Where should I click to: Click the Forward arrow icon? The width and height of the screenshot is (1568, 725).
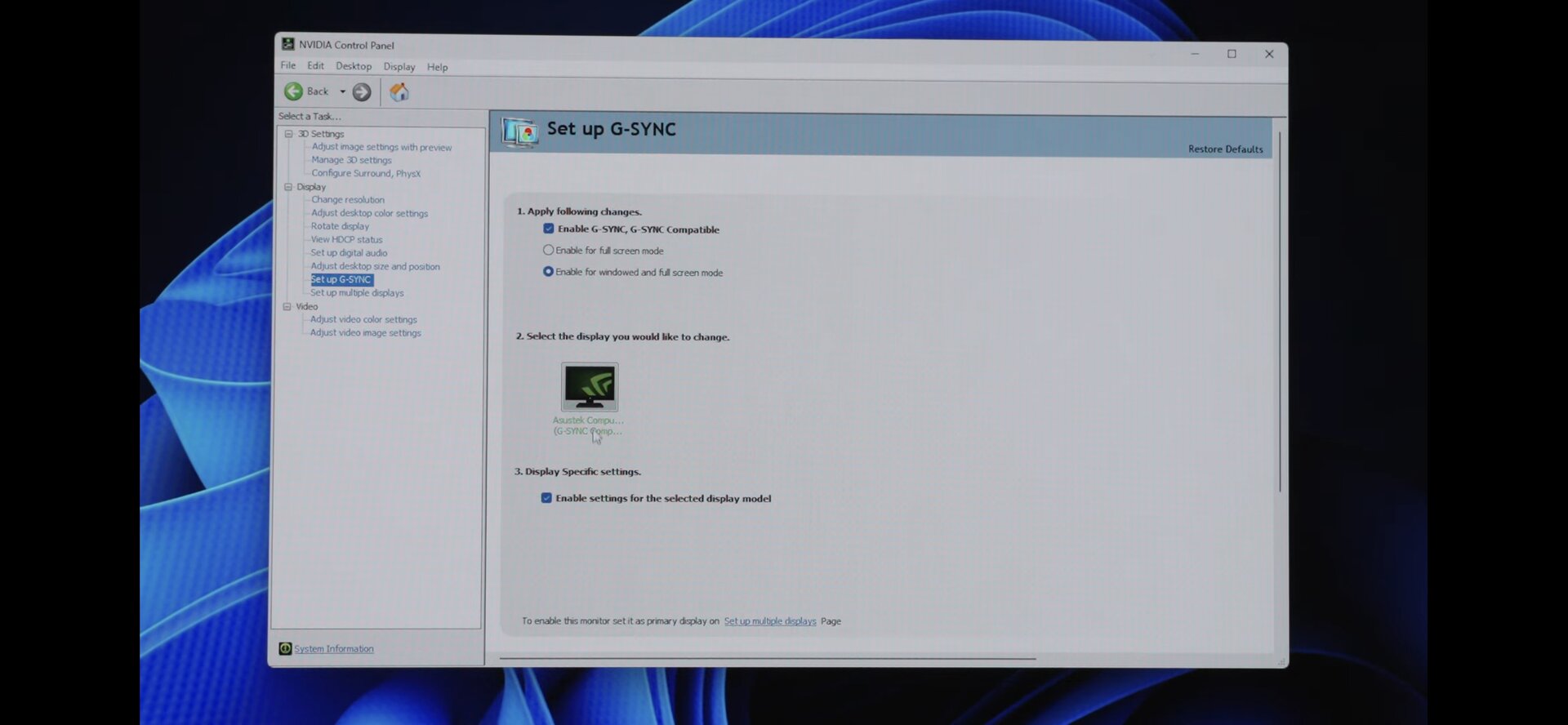coord(362,92)
